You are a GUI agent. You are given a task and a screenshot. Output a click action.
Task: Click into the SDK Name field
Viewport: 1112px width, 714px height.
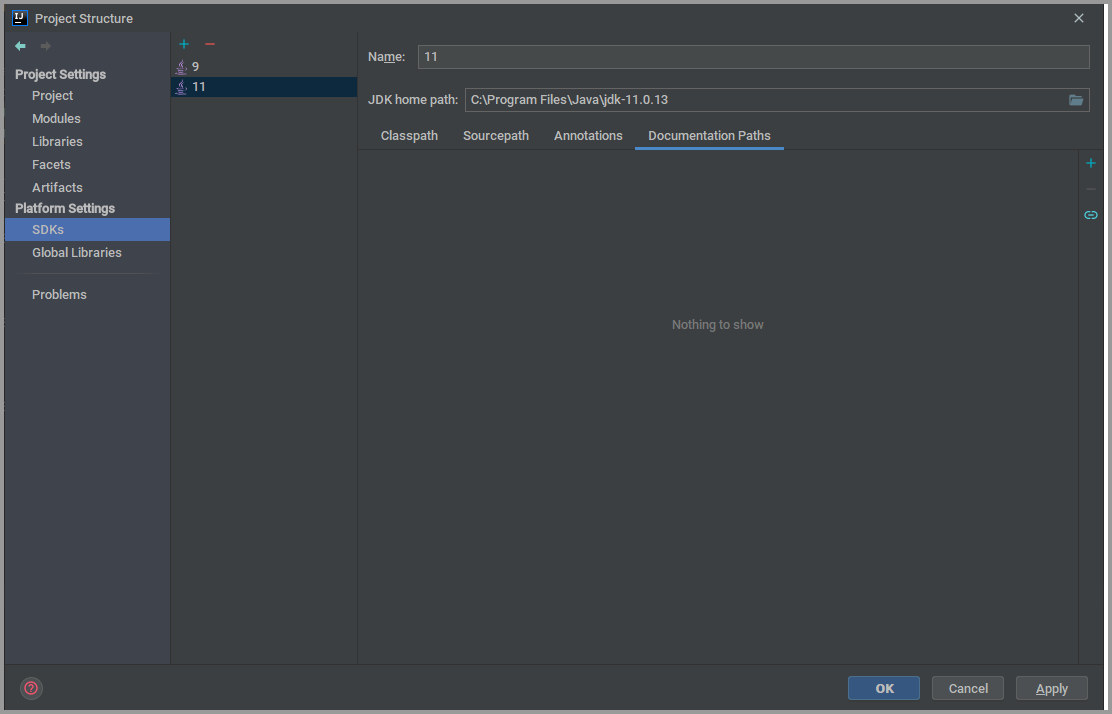pos(752,57)
